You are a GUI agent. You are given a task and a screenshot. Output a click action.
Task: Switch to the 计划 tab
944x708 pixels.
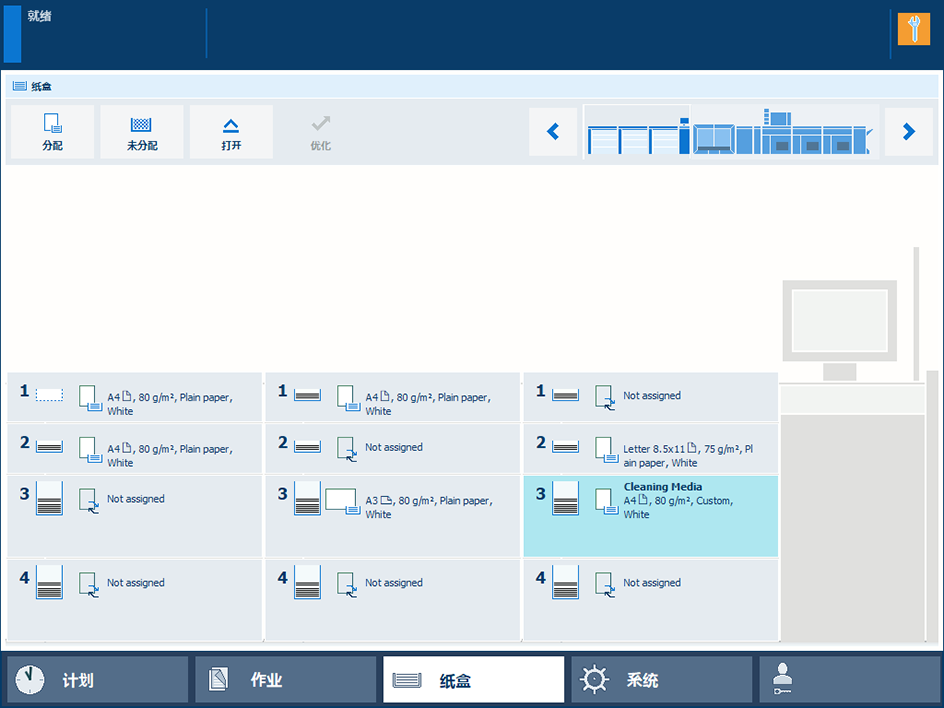(97, 680)
